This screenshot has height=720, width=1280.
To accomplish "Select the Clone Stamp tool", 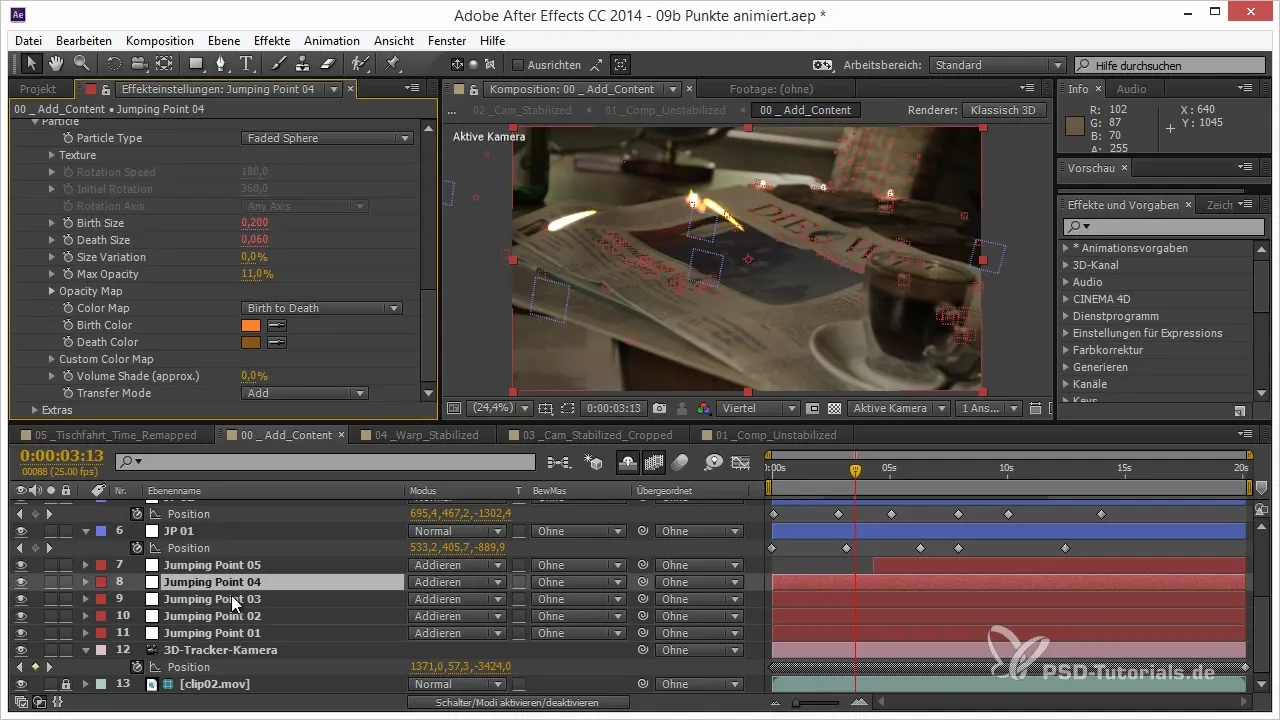I will [x=303, y=65].
